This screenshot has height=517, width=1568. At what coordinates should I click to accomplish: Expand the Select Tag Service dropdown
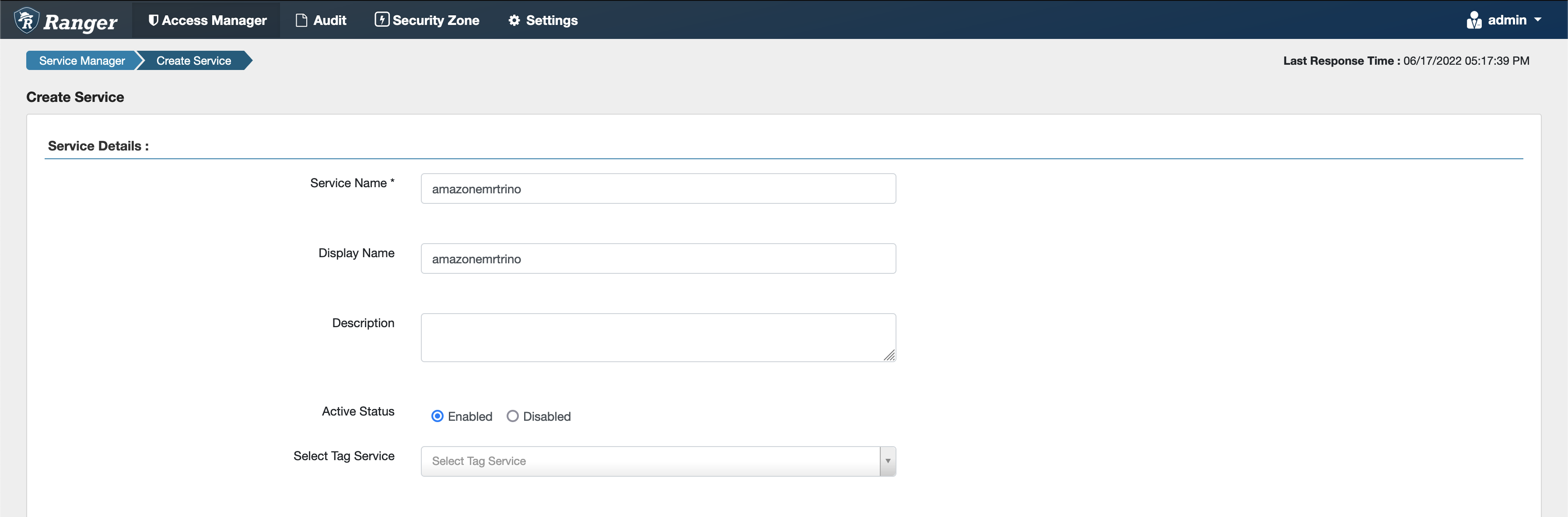[x=885, y=461]
